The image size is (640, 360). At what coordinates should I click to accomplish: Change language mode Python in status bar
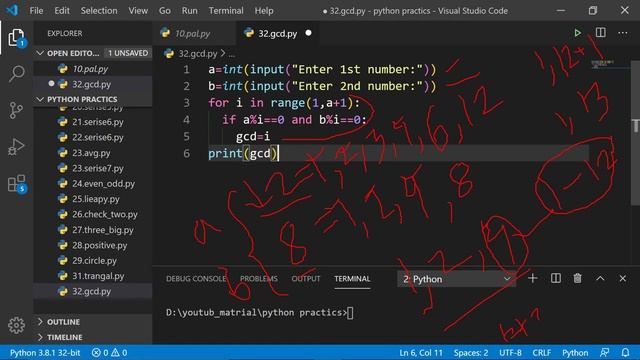pyautogui.click(x=575, y=352)
